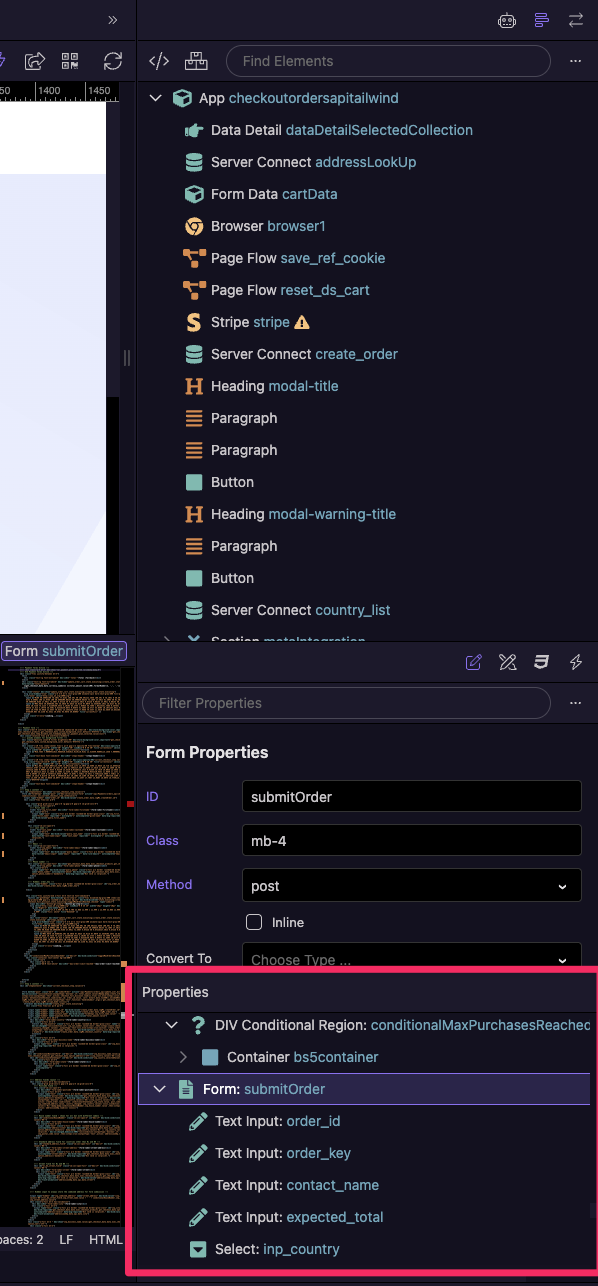Open the CSS styles panel icon

(541, 662)
